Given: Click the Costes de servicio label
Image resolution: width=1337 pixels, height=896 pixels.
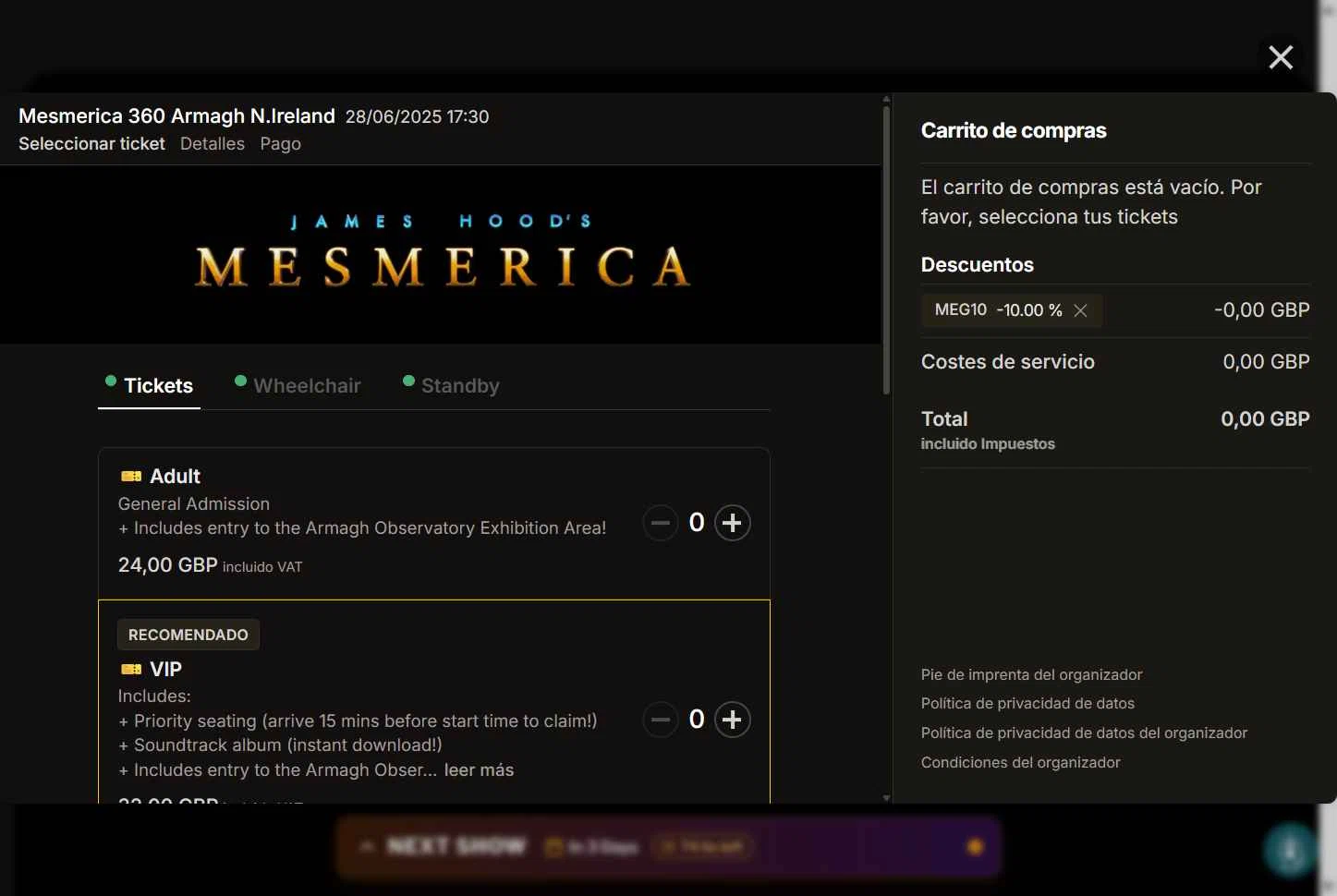Looking at the screenshot, I should 1007,361.
